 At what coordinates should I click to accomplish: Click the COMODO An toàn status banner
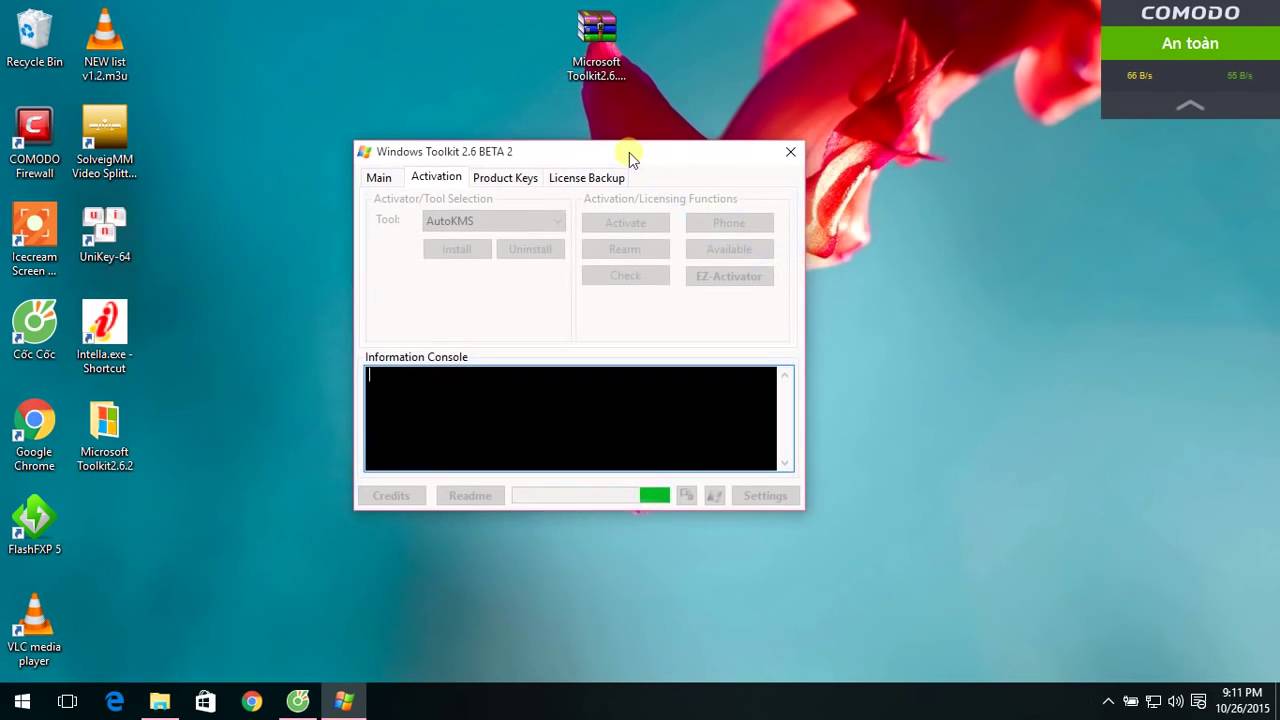click(x=1190, y=43)
